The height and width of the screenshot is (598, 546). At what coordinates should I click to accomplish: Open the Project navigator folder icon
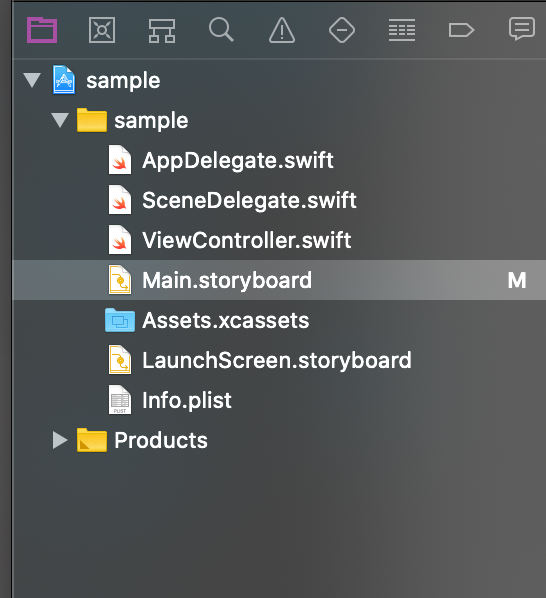42,30
